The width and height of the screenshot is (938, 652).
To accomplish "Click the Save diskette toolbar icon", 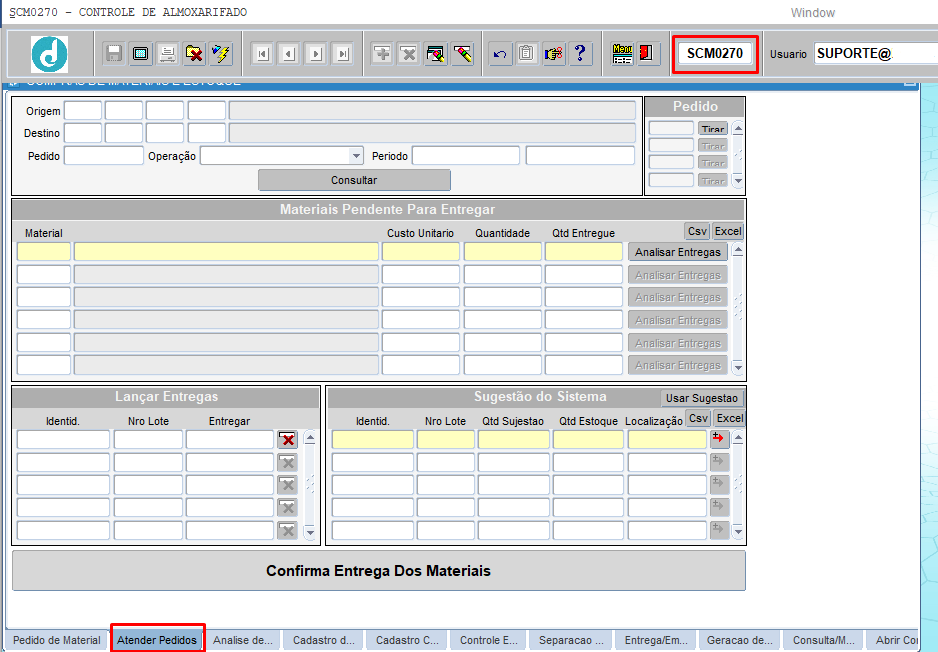I will (114, 54).
